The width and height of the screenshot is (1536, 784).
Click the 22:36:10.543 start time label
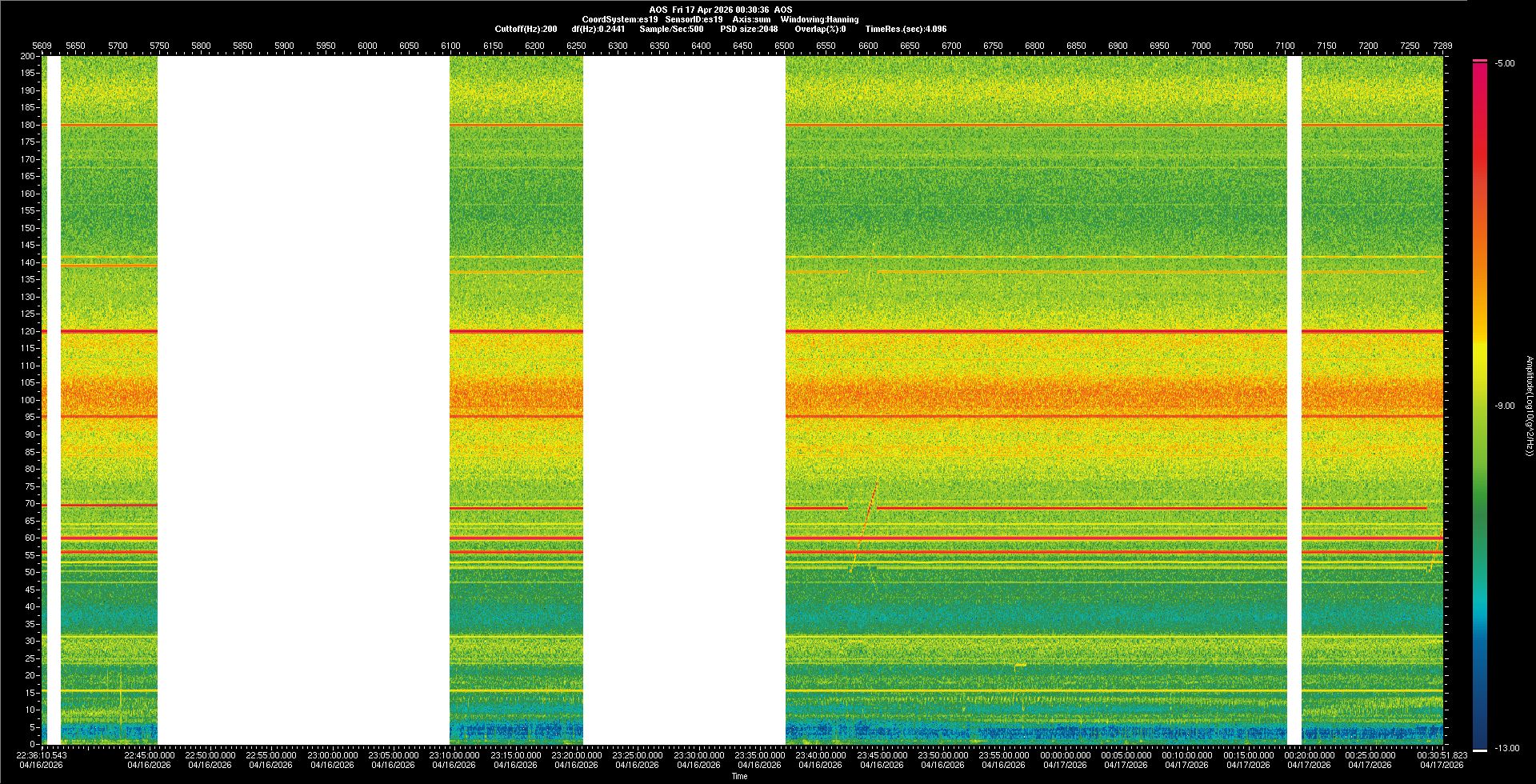(42, 755)
